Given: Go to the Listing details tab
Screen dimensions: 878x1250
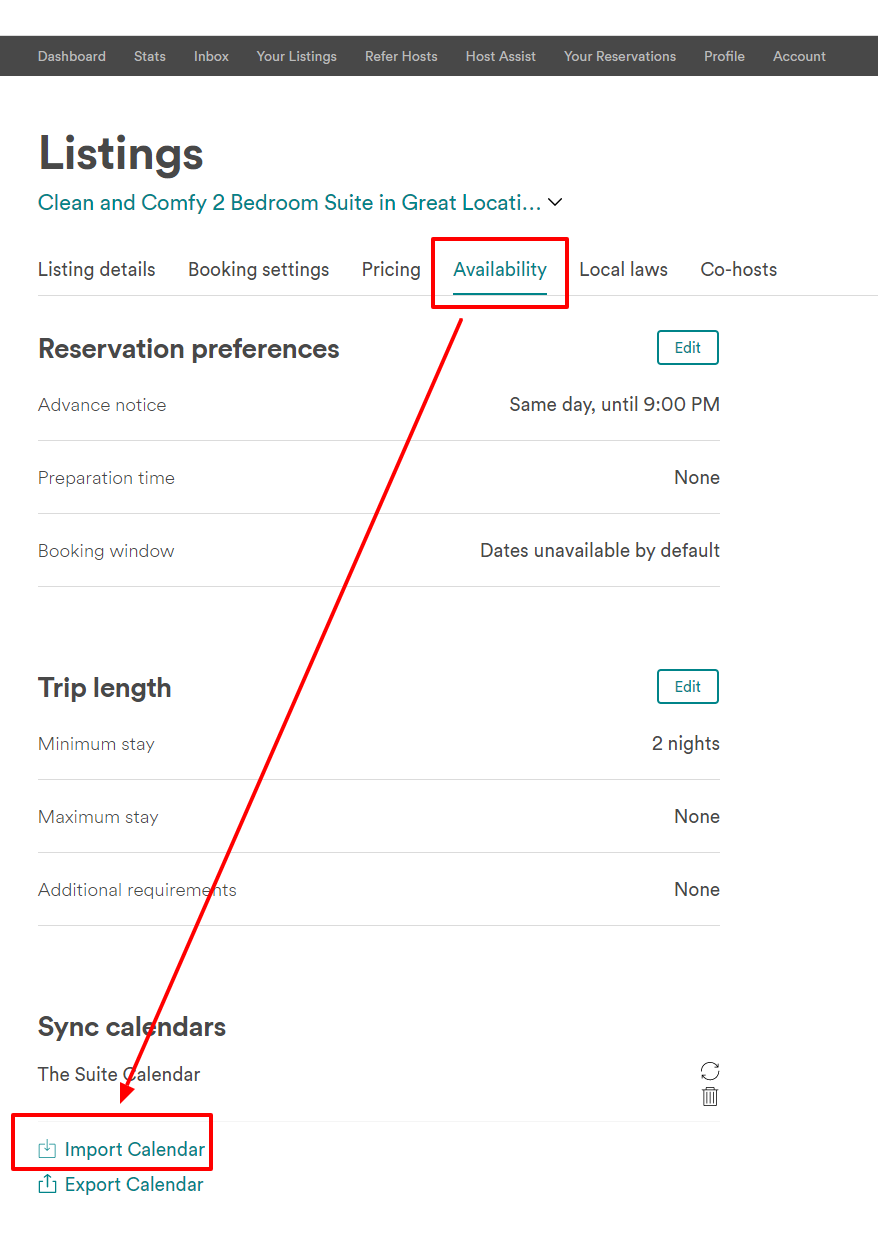Looking at the screenshot, I should tap(97, 269).
